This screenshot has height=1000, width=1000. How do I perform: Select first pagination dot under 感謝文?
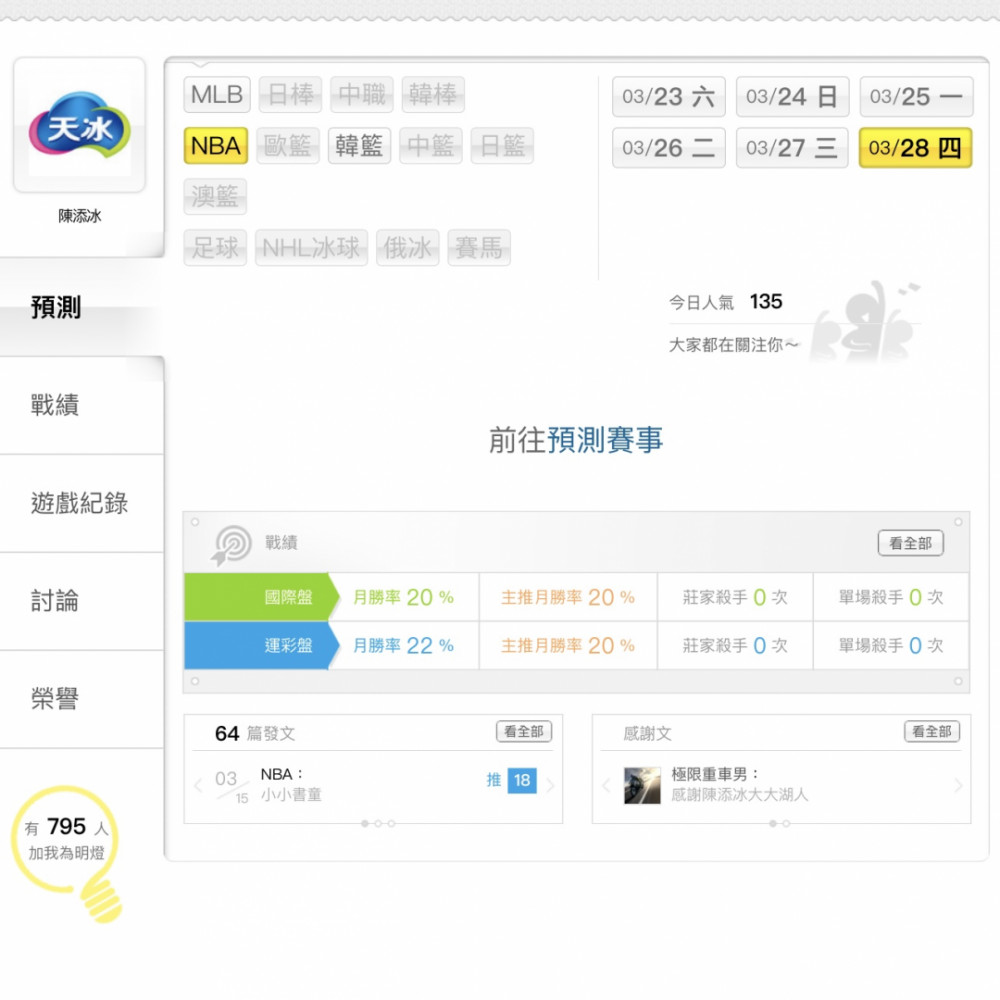click(773, 823)
